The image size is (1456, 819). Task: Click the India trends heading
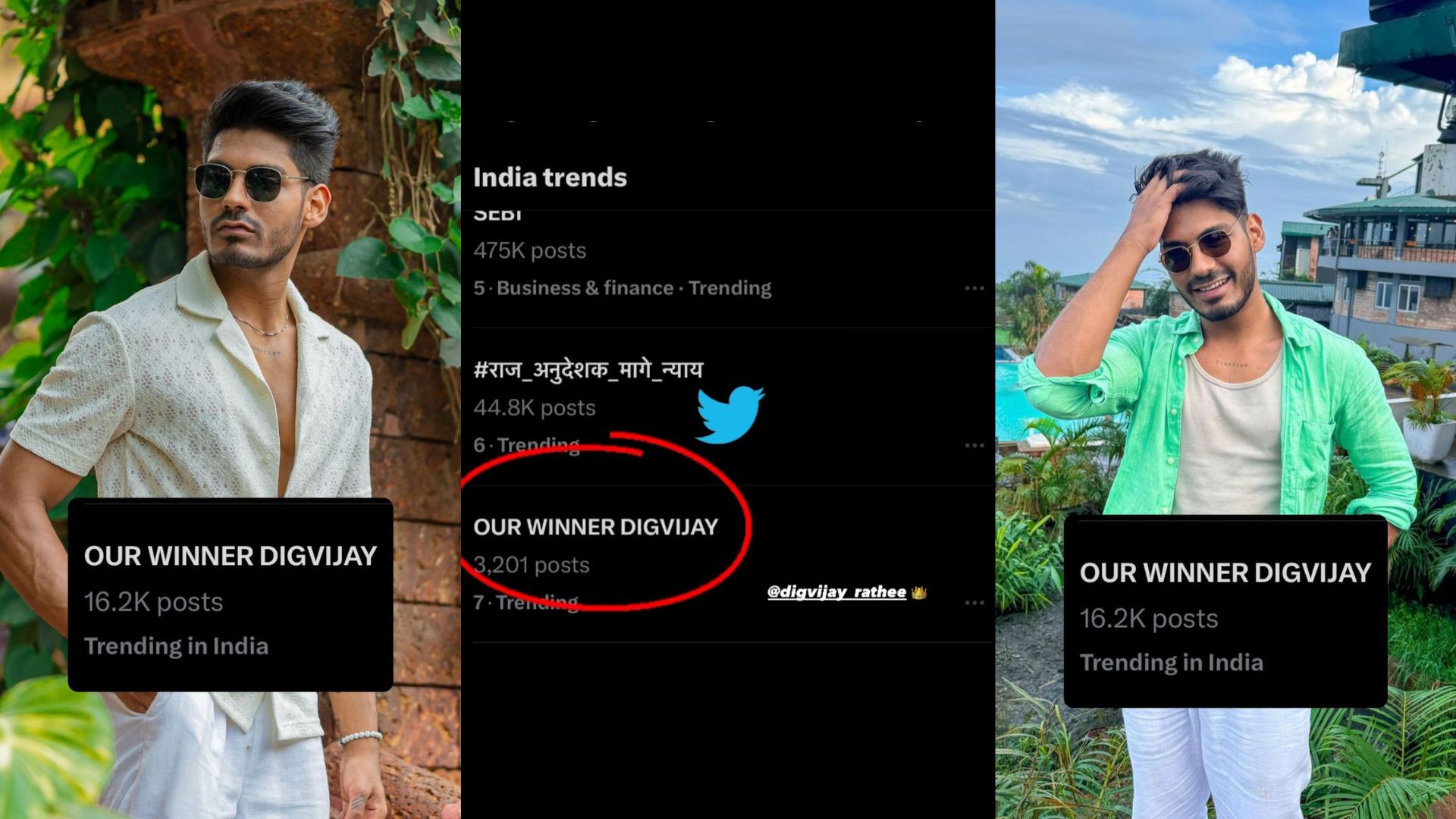[550, 177]
